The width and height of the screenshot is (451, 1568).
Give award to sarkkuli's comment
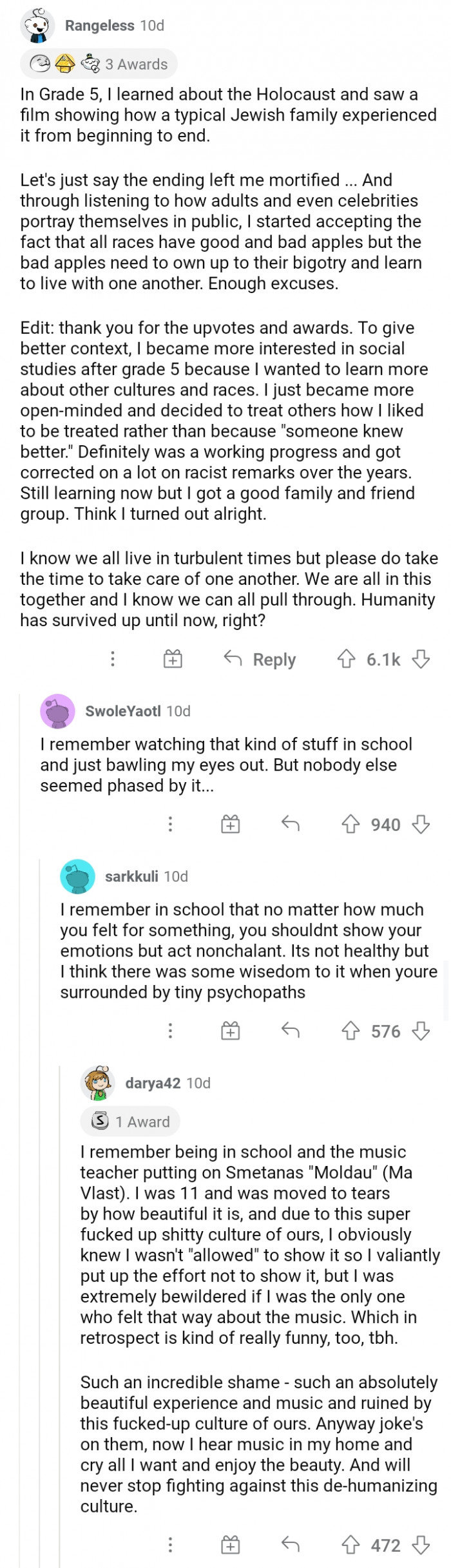tap(231, 1031)
